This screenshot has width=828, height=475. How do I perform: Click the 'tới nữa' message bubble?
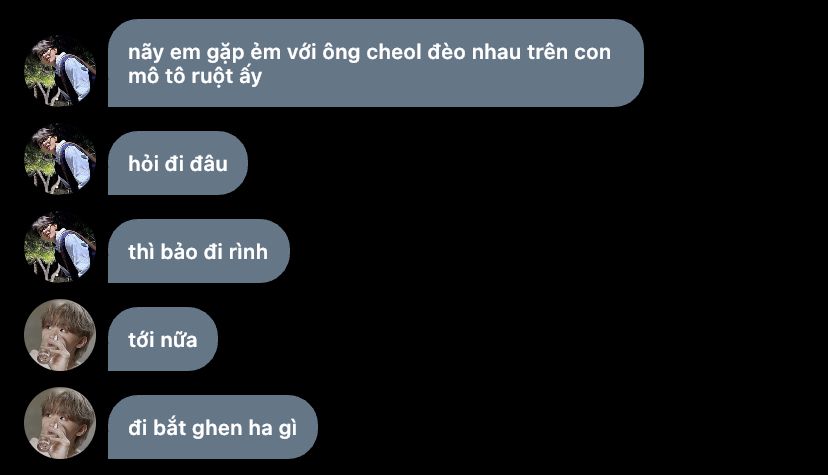coord(163,339)
